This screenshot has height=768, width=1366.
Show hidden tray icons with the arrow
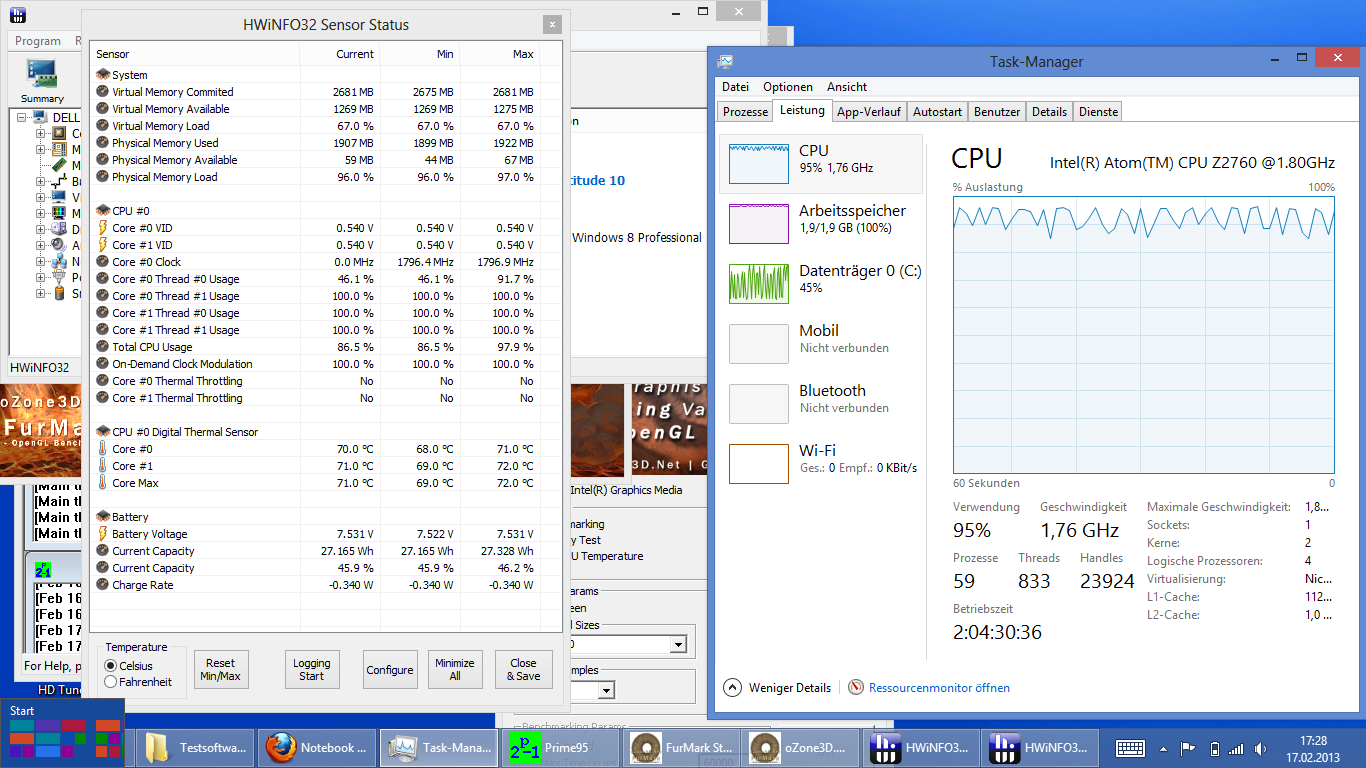(x=1163, y=748)
